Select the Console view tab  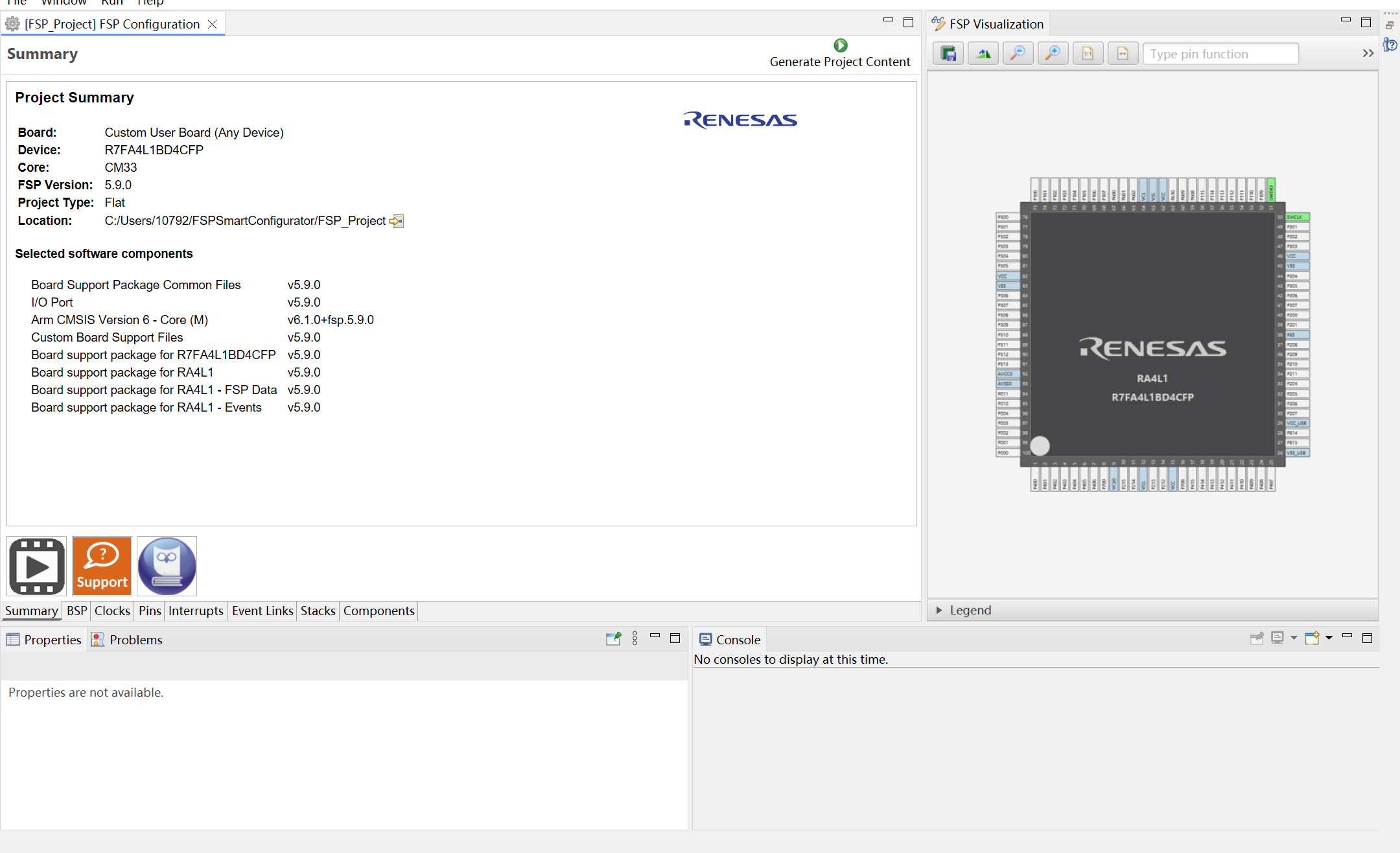(730, 640)
